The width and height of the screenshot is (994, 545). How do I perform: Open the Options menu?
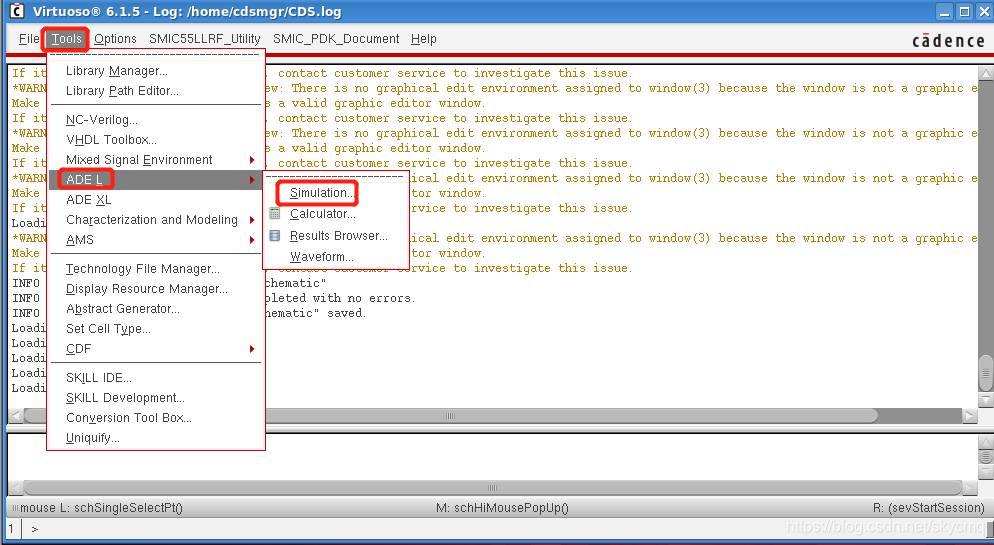pos(115,39)
